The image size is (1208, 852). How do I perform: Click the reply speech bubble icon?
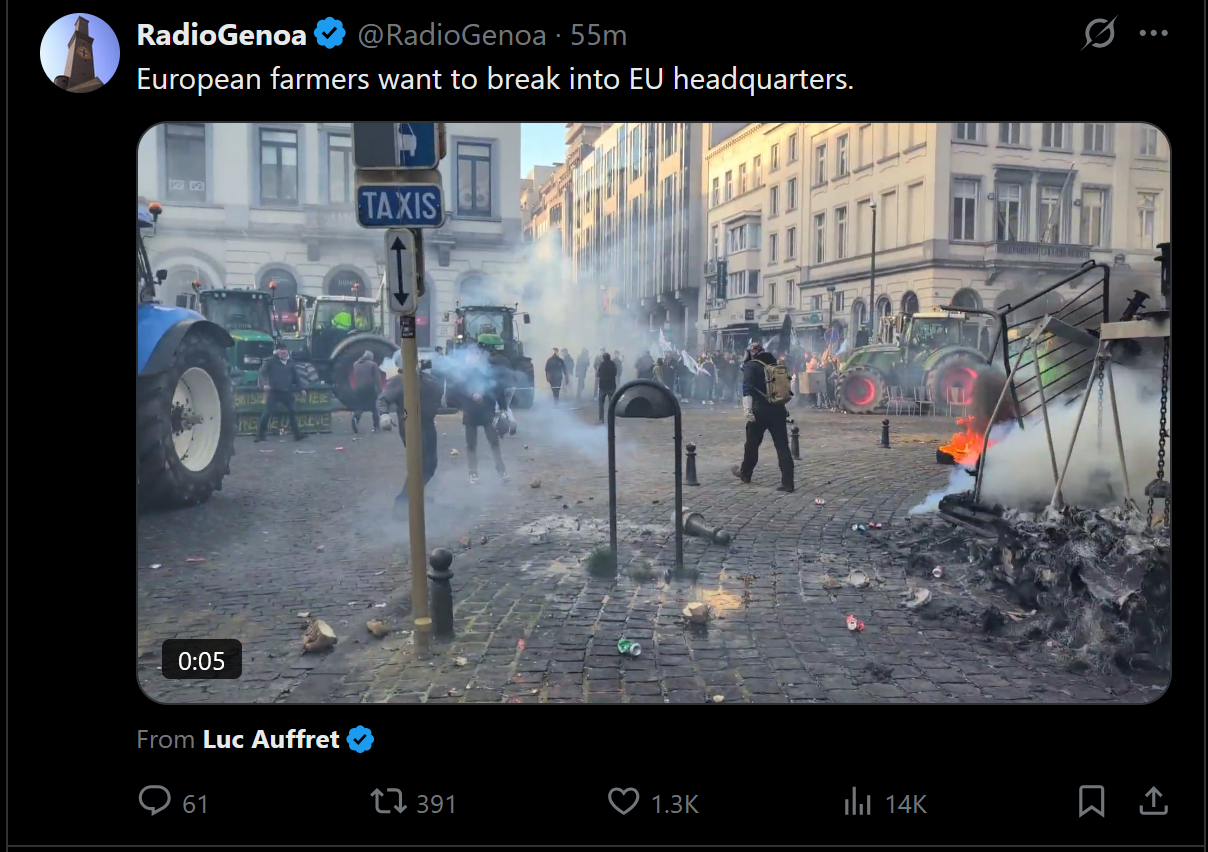pyautogui.click(x=155, y=801)
